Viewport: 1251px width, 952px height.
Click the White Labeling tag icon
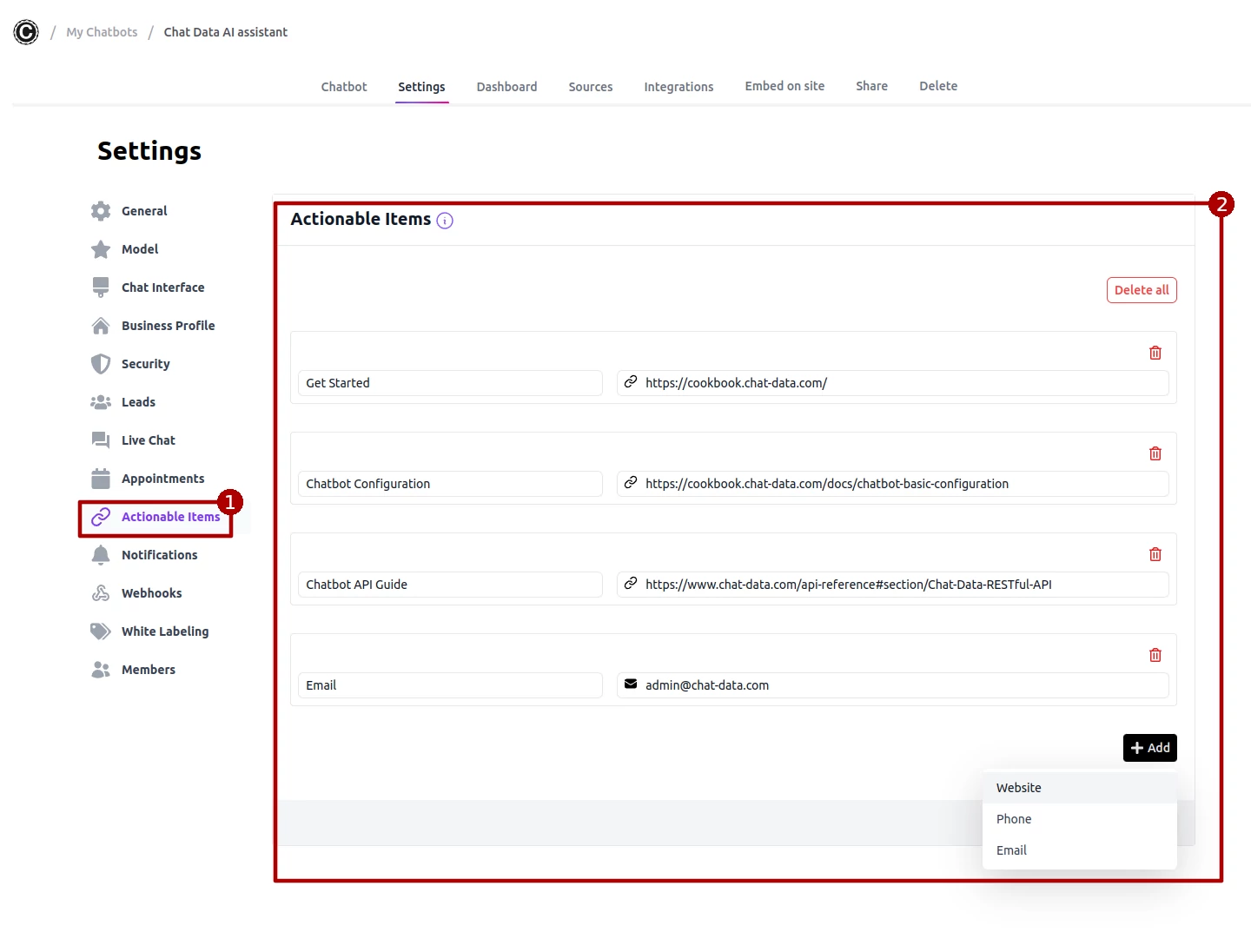point(101,631)
